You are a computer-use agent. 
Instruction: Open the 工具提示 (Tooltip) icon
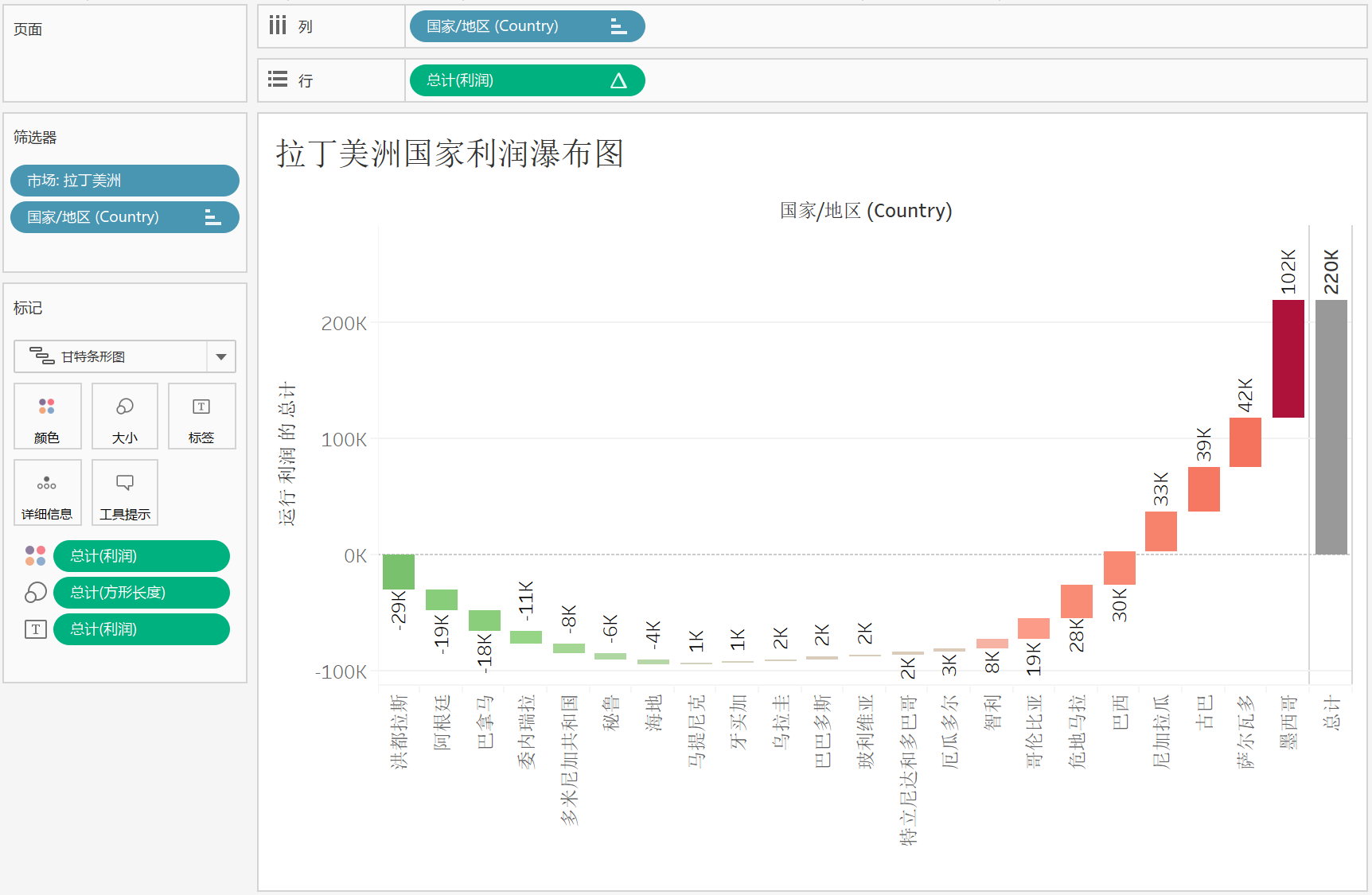click(124, 492)
